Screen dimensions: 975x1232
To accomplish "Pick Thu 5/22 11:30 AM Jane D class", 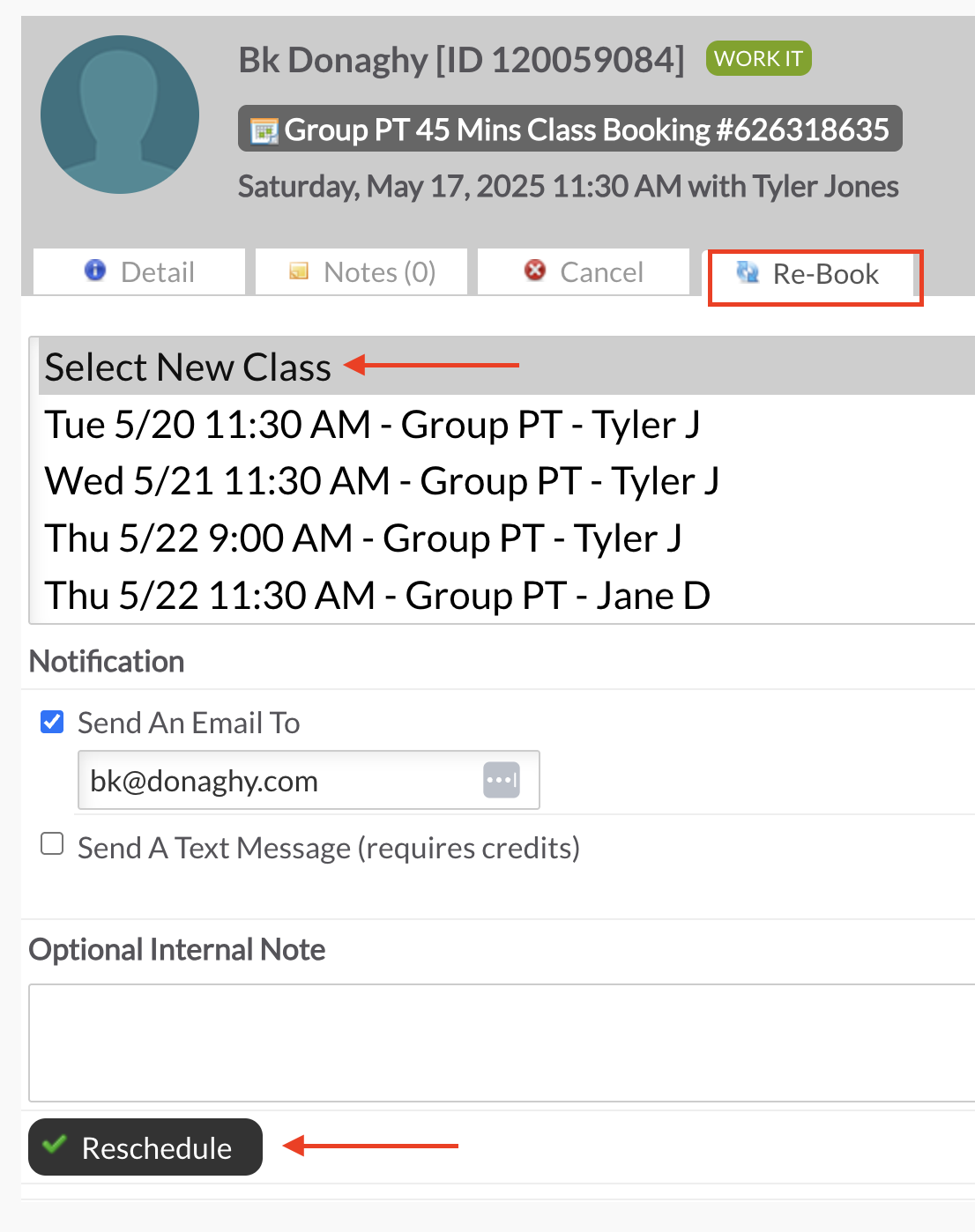I will pyautogui.click(x=377, y=596).
